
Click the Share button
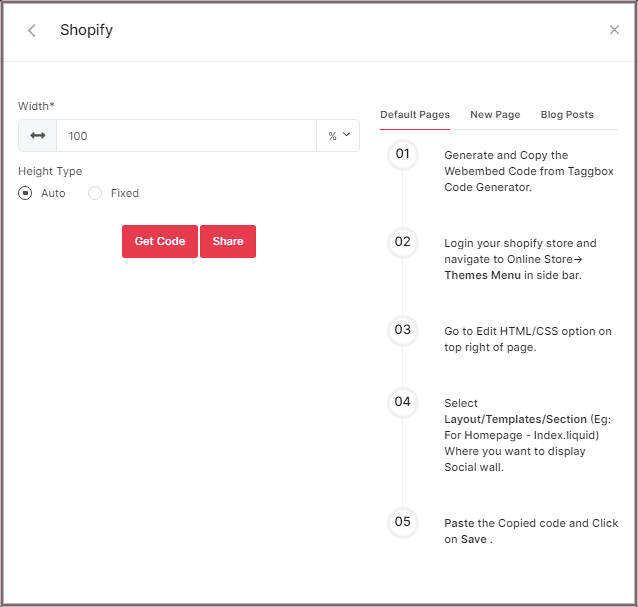click(228, 241)
